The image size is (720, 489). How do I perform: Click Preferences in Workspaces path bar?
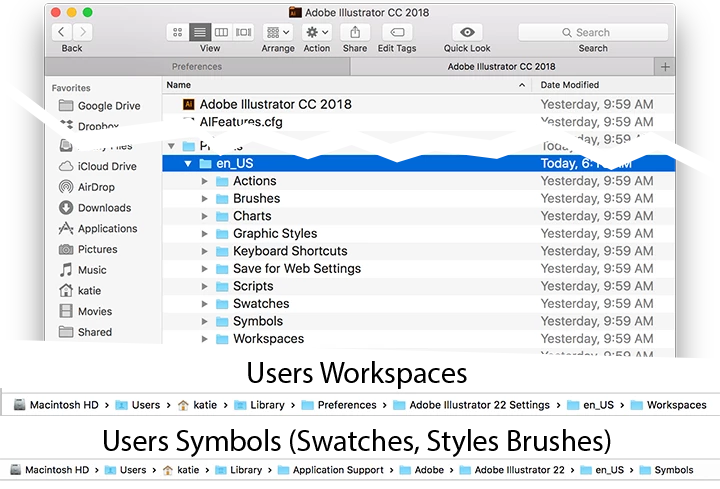pyautogui.click(x=339, y=405)
